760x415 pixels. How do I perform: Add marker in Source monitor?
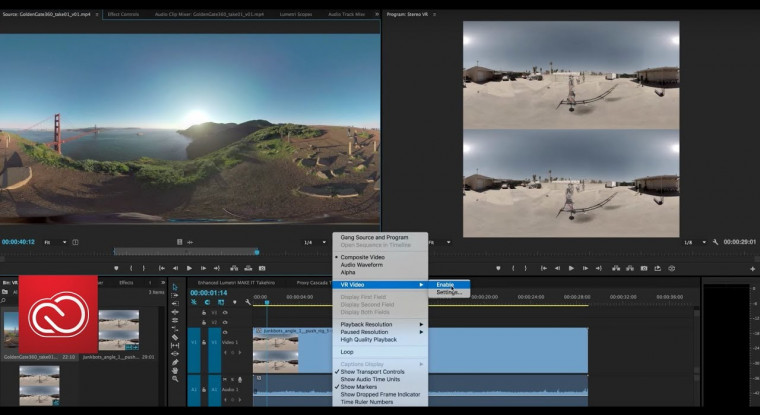pyautogui.click(x=116, y=268)
